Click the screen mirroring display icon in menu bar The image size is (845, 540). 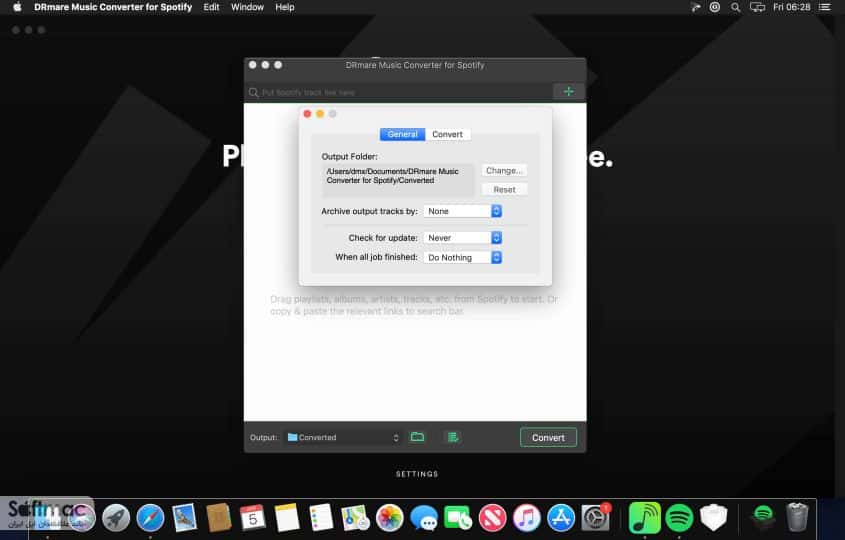click(757, 7)
